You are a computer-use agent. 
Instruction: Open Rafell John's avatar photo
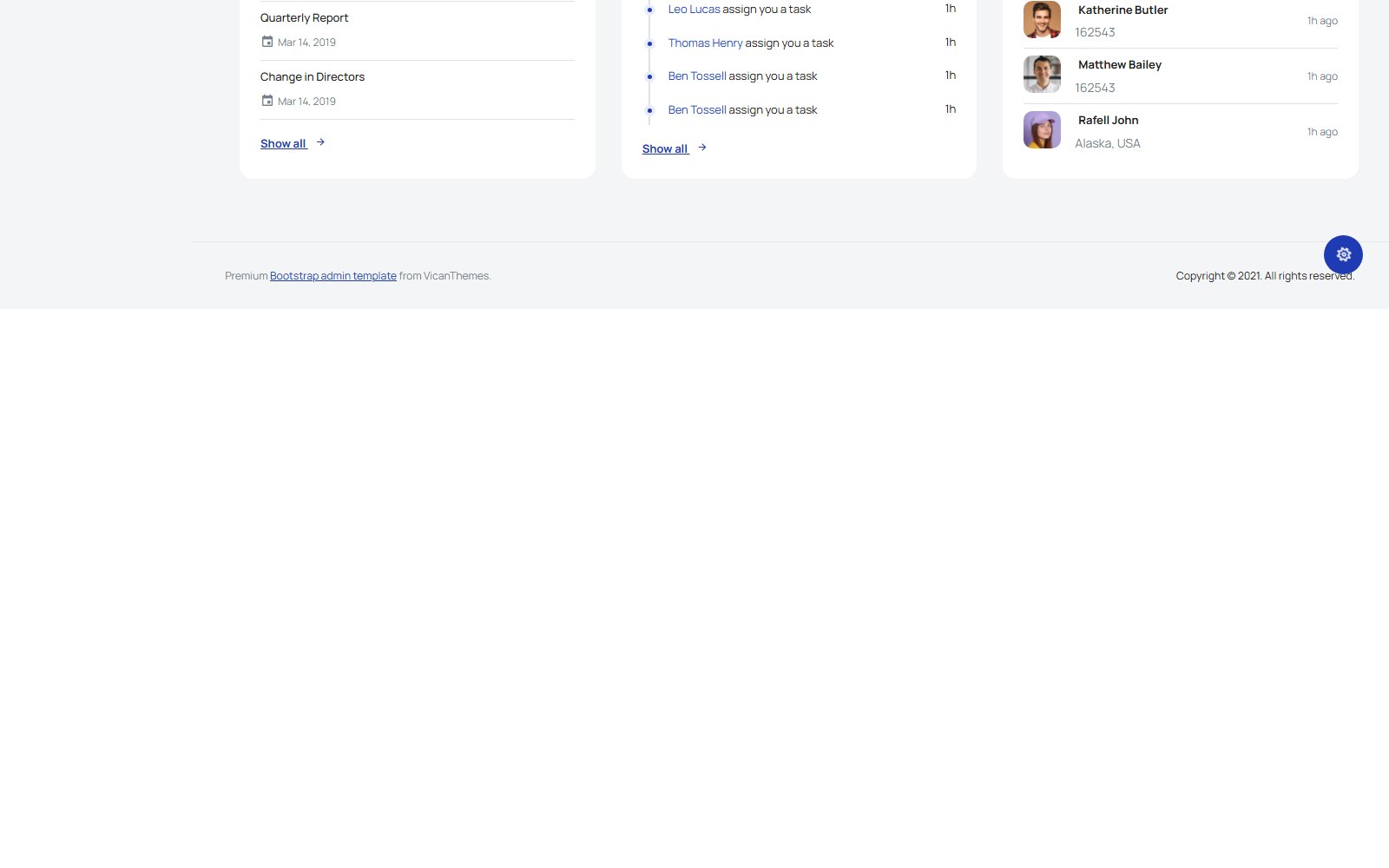click(x=1042, y=130)
